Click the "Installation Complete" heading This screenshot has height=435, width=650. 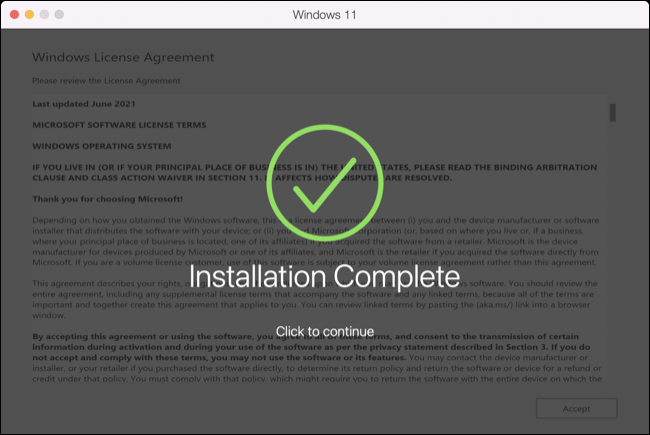click(x=325, y=276)
